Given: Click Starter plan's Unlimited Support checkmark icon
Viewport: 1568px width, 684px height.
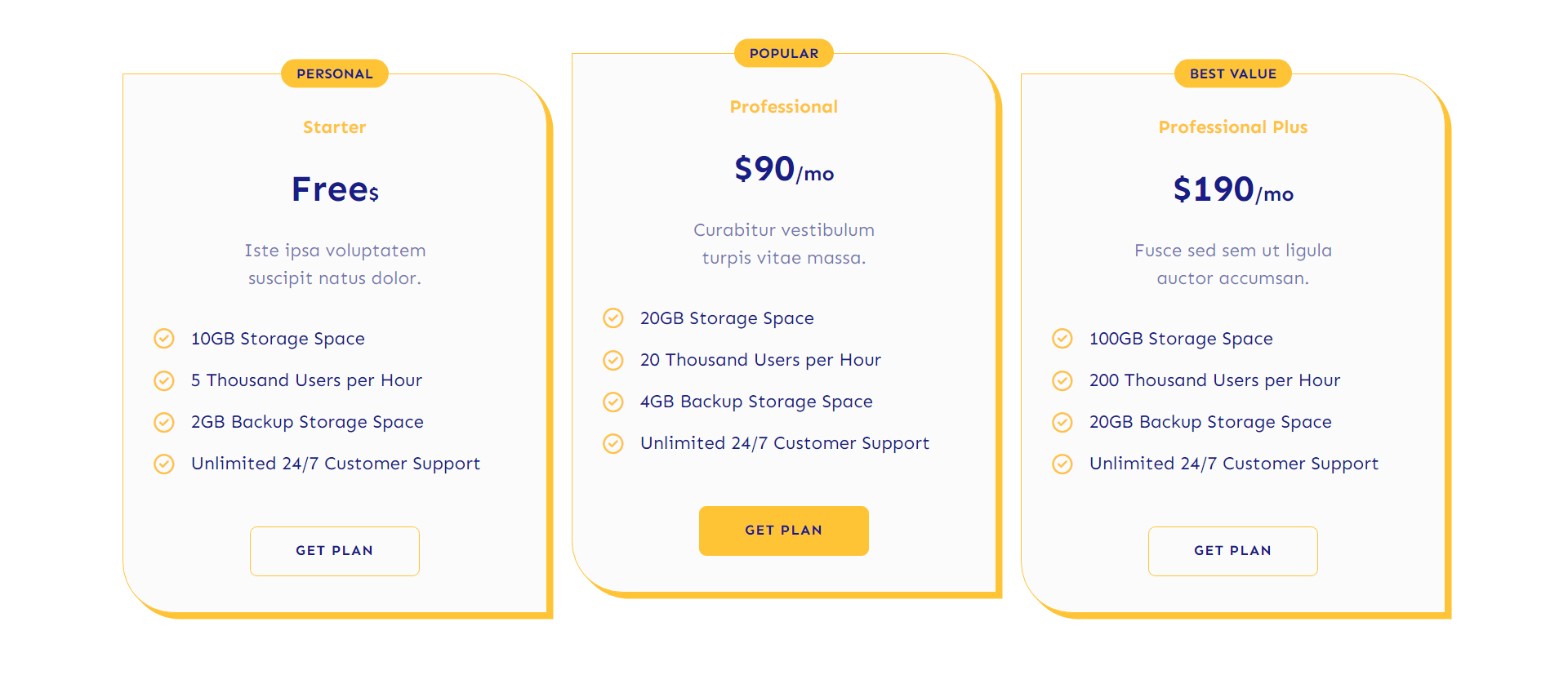Looking at the screenshot, I should (164, 464).
